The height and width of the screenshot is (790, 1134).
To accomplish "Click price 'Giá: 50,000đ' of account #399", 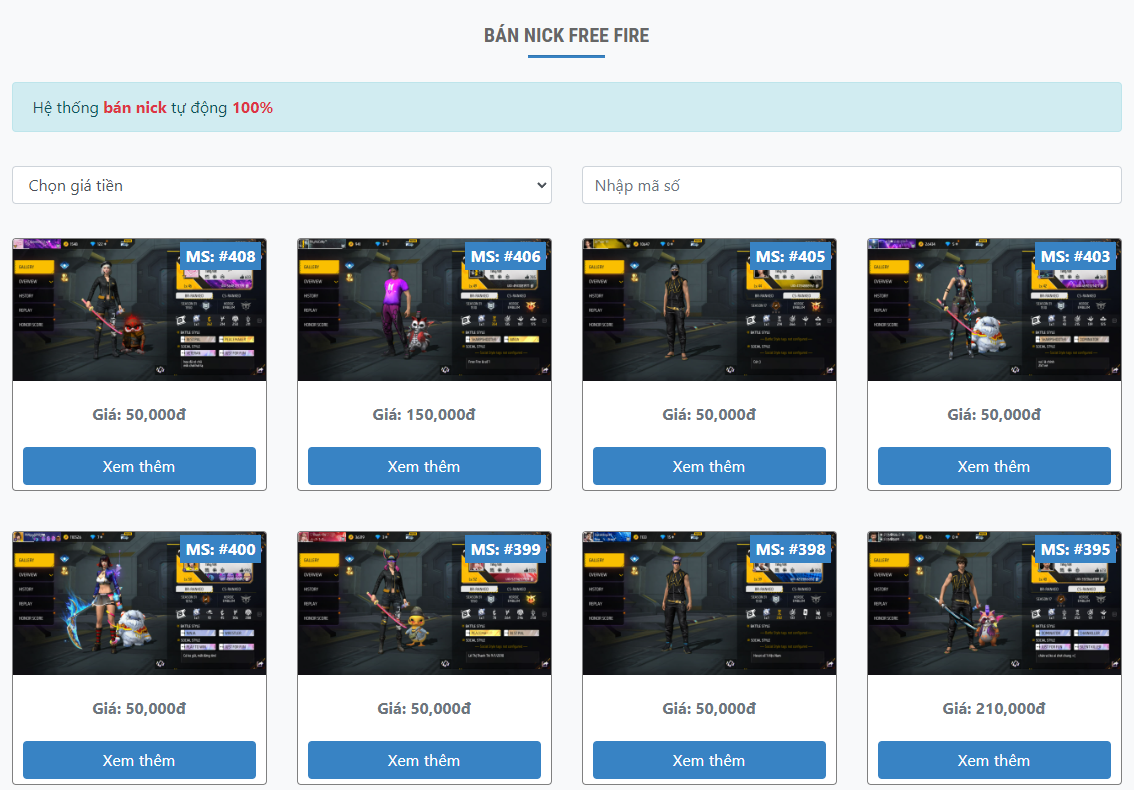I will [425, 708].
